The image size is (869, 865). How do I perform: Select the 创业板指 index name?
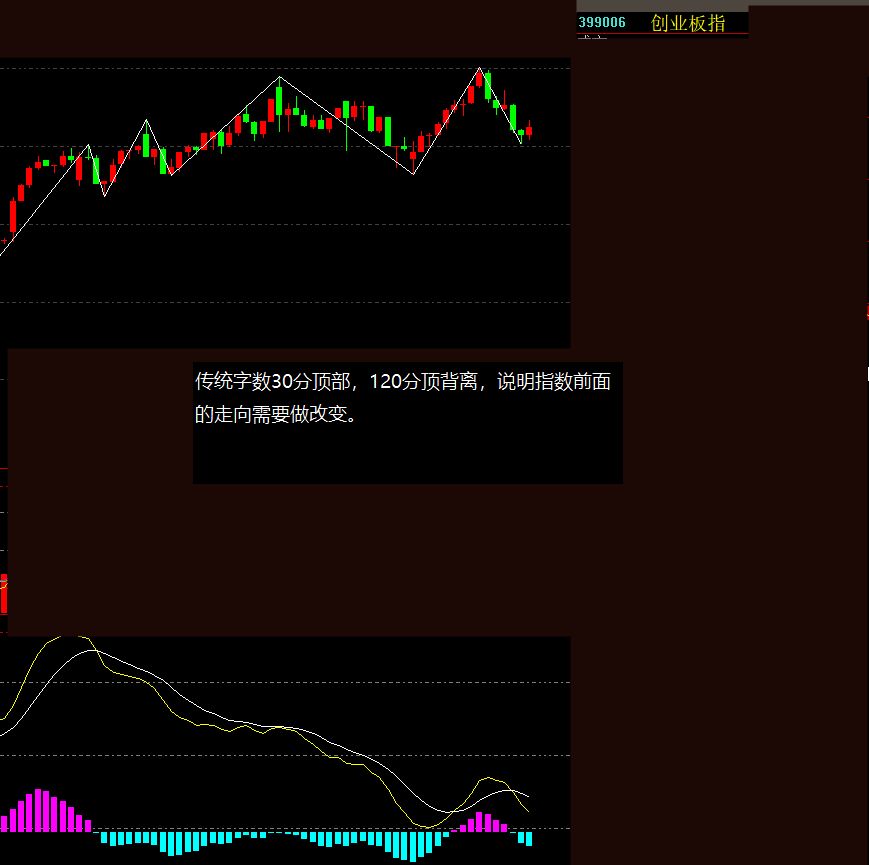click(x=688, y=23)
